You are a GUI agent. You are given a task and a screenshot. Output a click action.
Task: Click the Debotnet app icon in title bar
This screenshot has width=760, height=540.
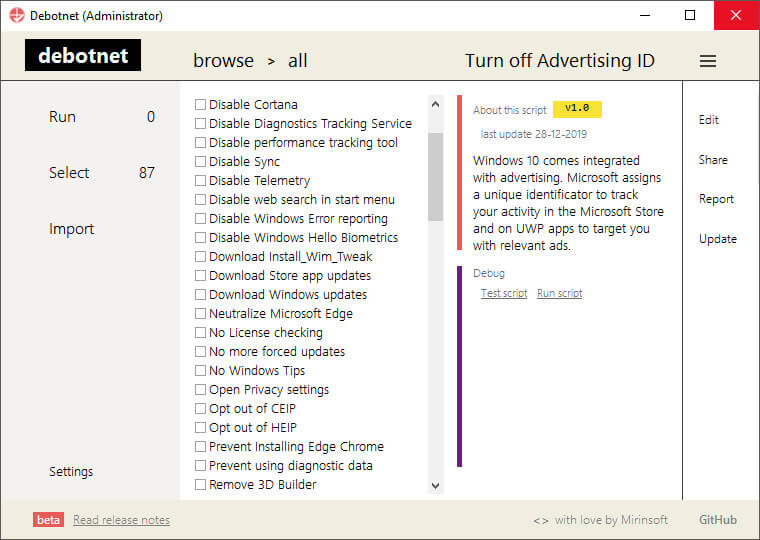pyautogui.click(x=16, y=16)
